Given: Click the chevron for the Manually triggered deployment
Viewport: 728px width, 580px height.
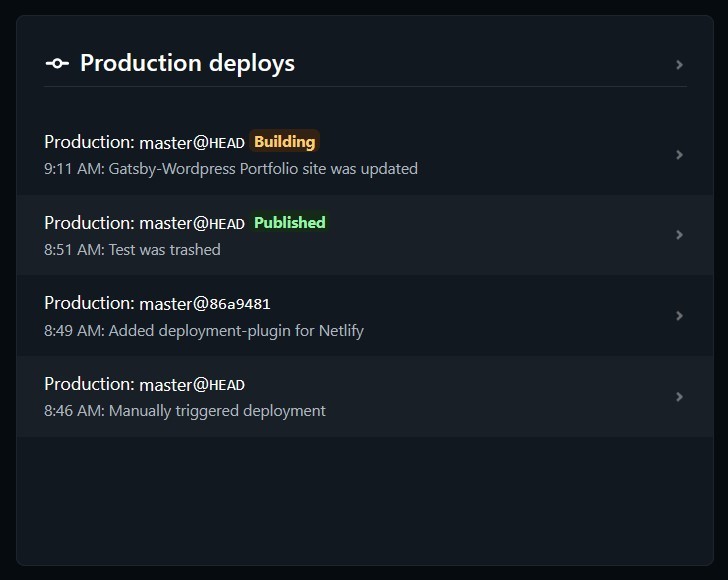Looking at the screenshot, I should [x=679, y=397].
